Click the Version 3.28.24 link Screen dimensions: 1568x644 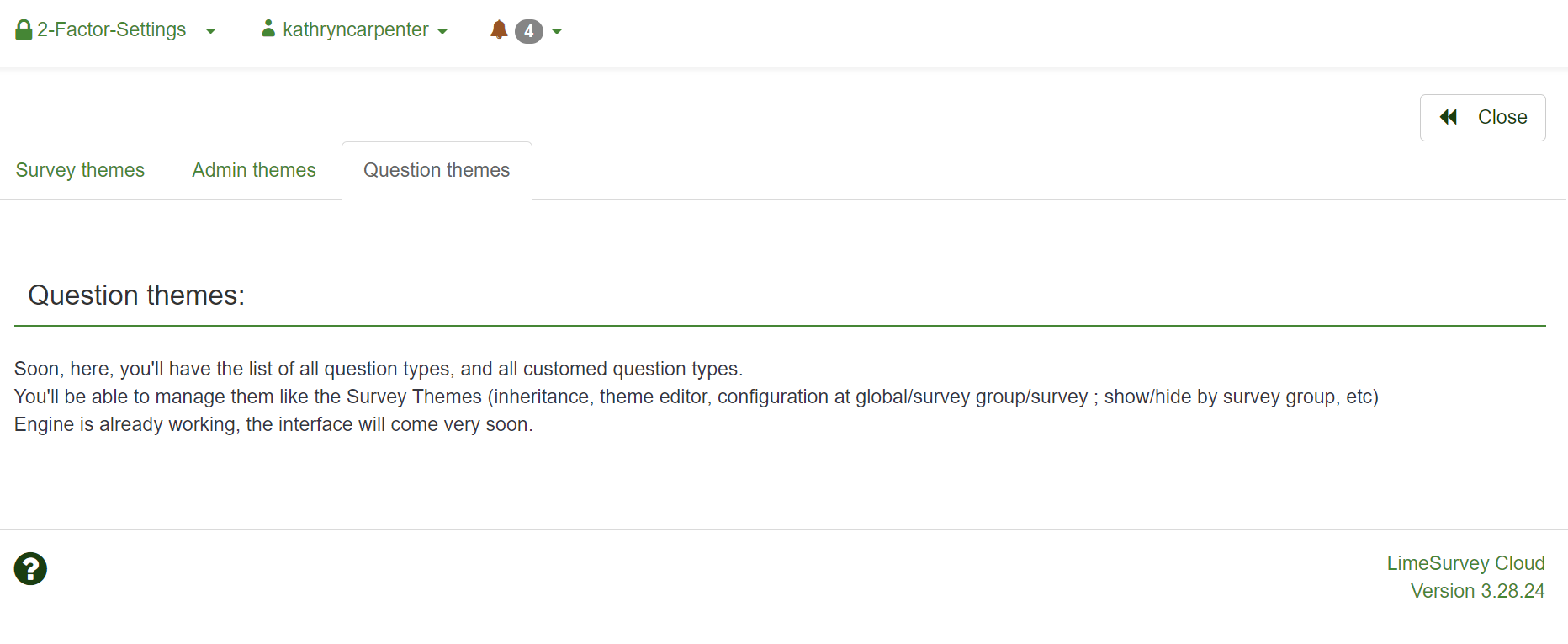(x=1477, y=591)
